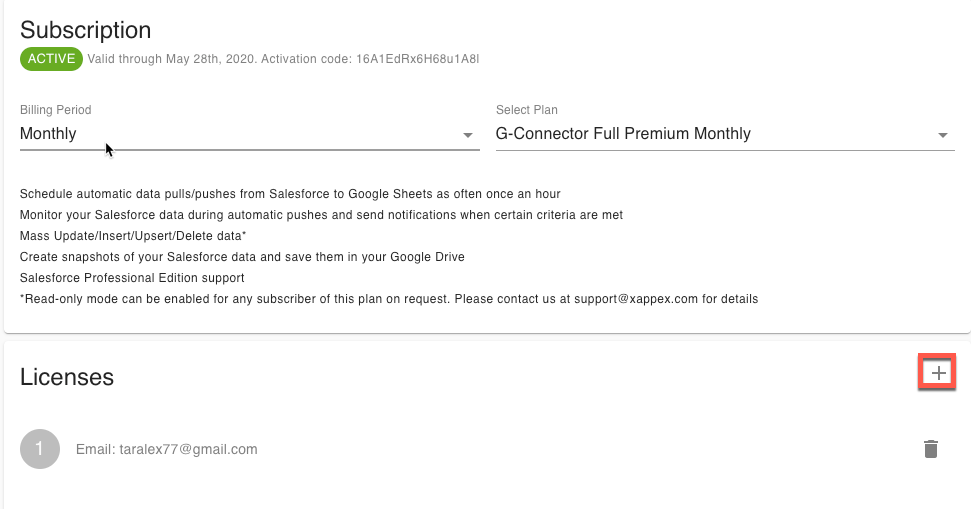Click the Create snapshots feature line

pyautogui.click(x=242, y=257)
